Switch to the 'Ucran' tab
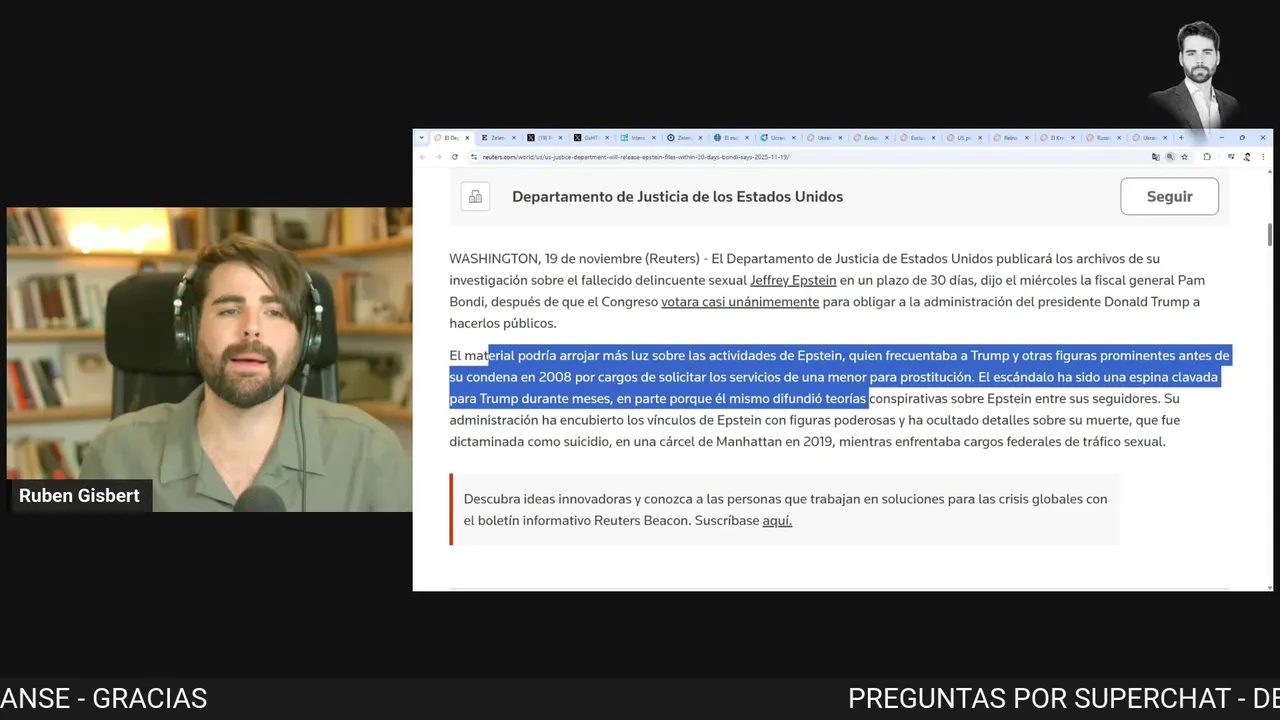The height and width of the screenshot is (720, 1280). 778,138
